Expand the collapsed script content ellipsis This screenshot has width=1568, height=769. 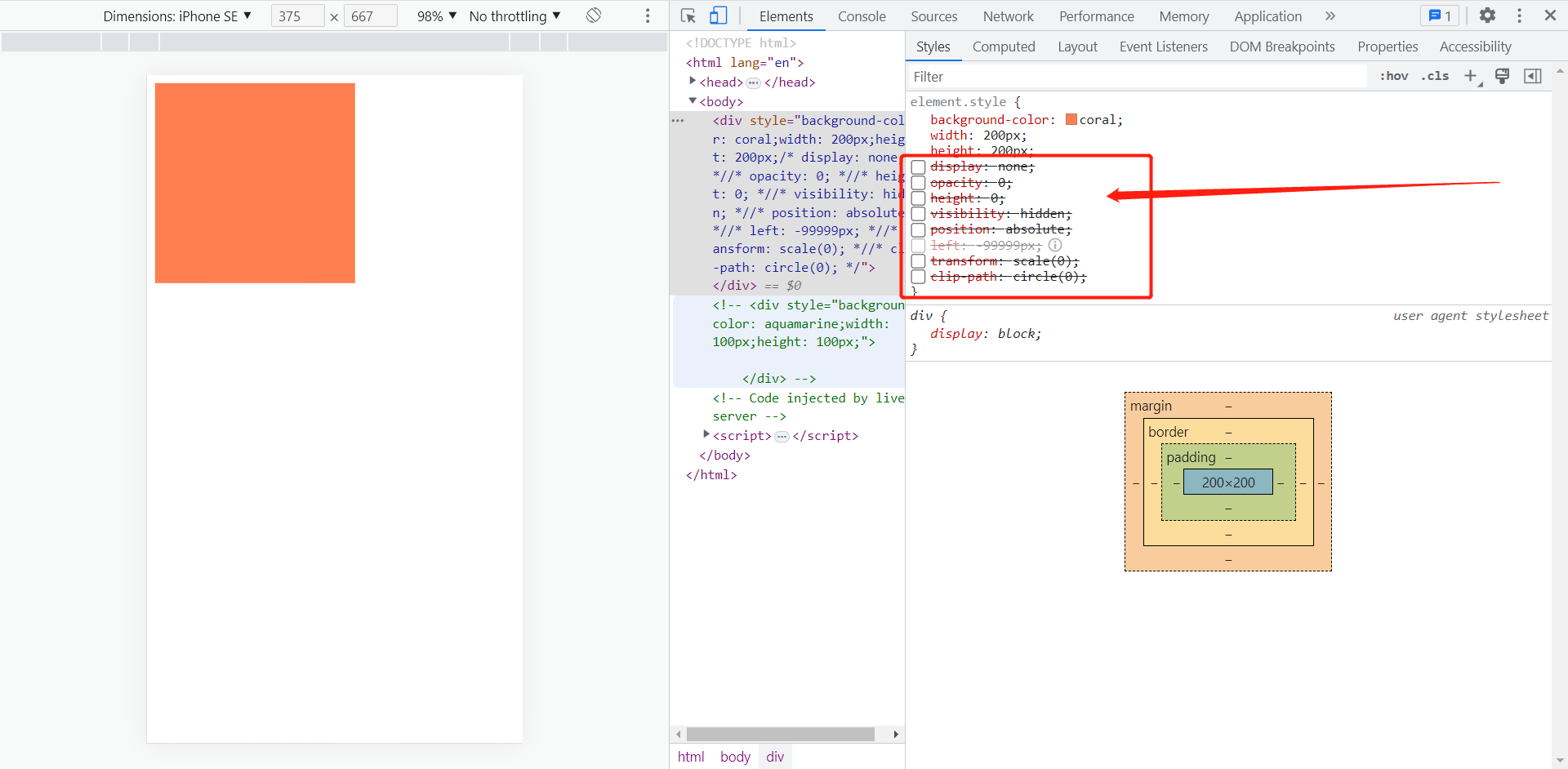782,437
